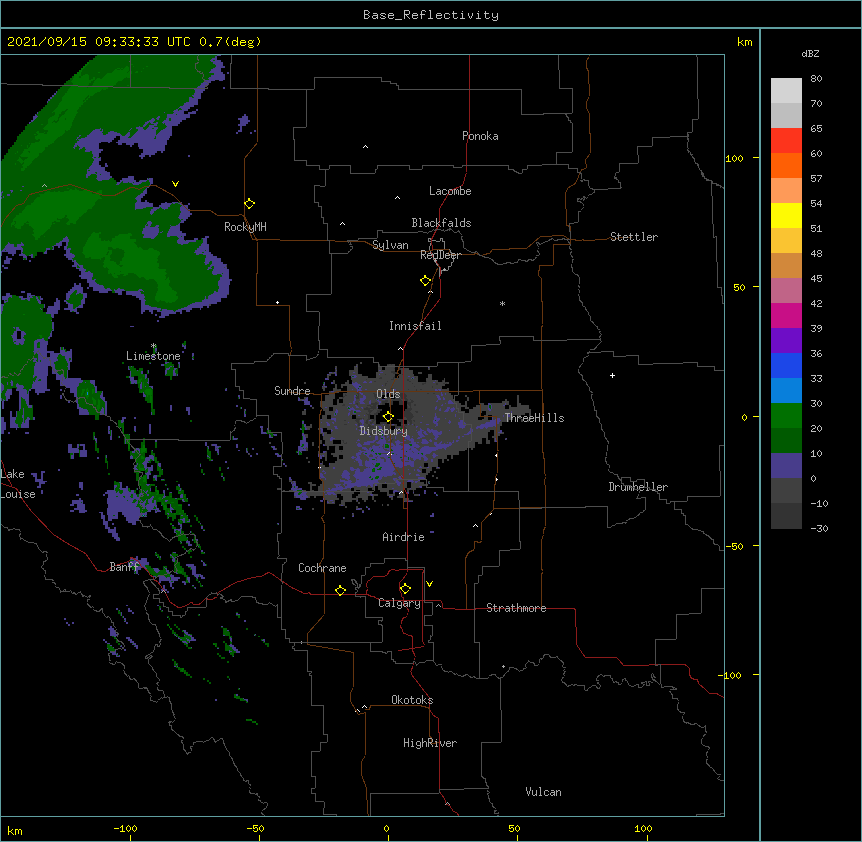Pick the violet swatch between 39 and 36
This screenshot has height=842, width=862.
tap(786, 341)
